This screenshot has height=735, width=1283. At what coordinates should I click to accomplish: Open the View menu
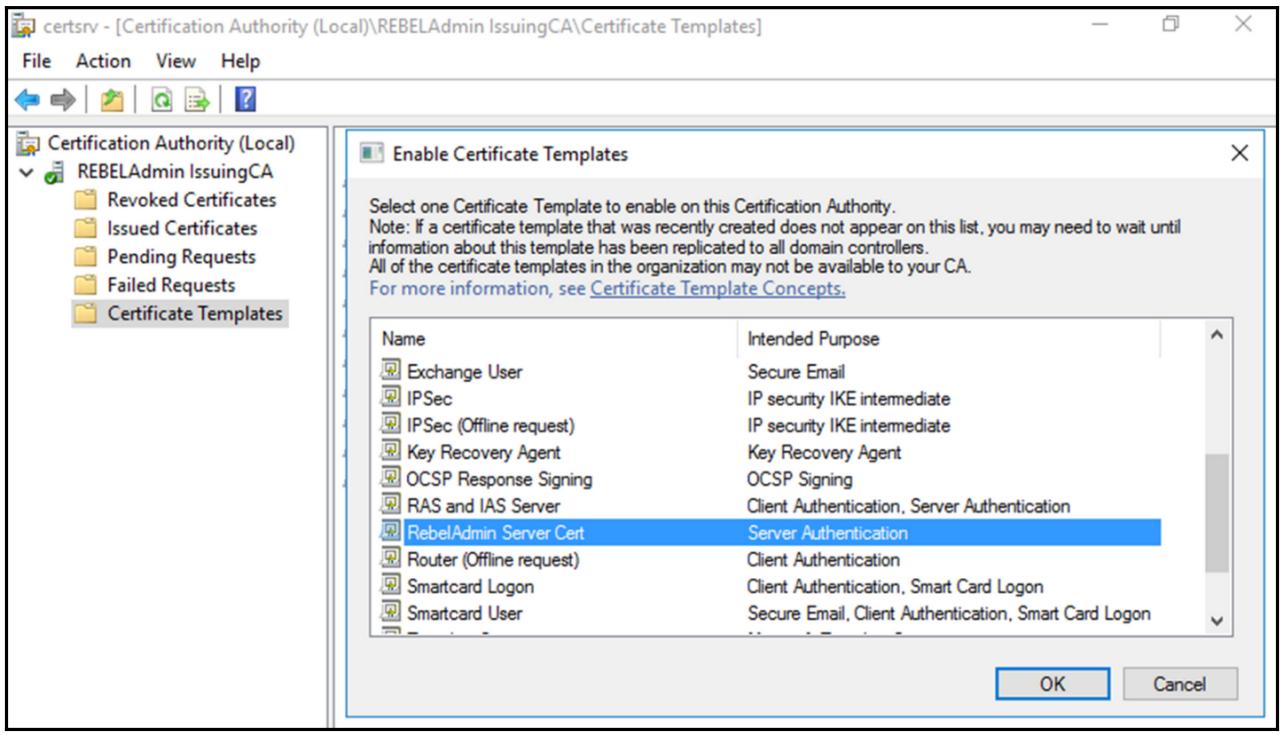click(176, 61)
